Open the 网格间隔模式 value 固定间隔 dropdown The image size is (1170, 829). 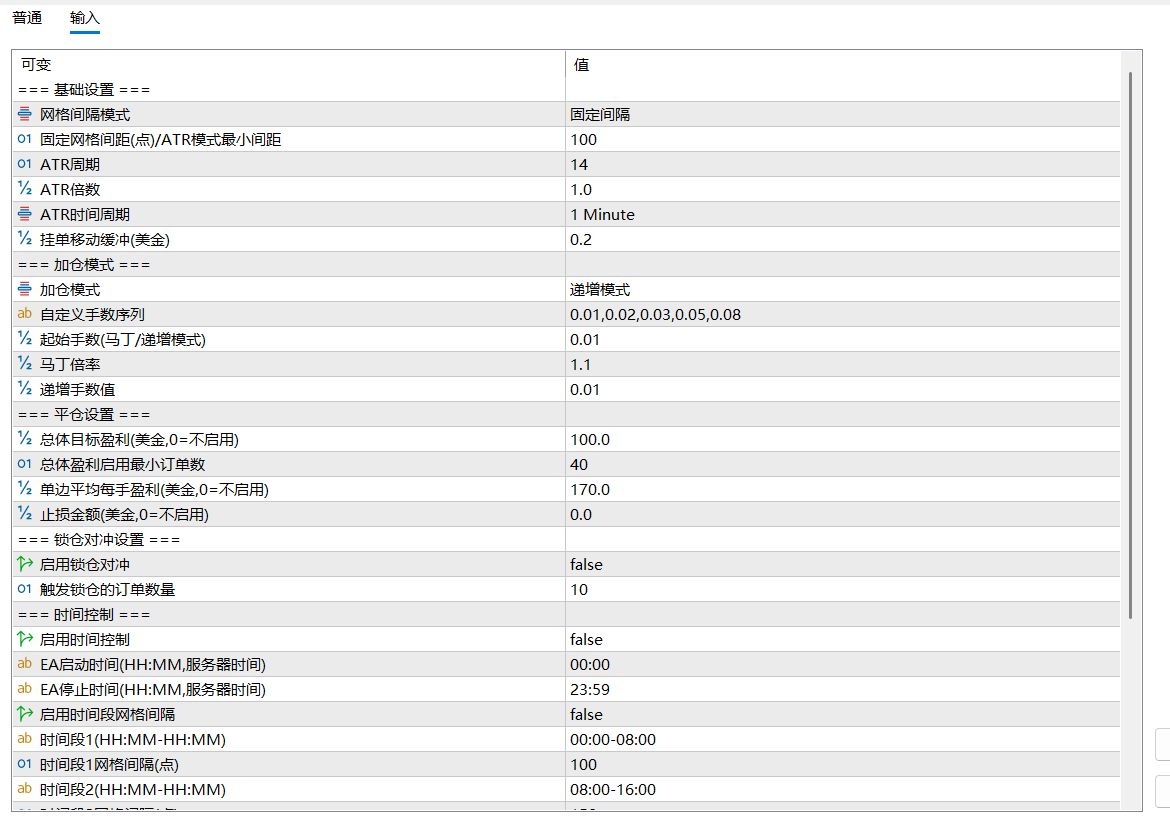(x=842, y=114)
